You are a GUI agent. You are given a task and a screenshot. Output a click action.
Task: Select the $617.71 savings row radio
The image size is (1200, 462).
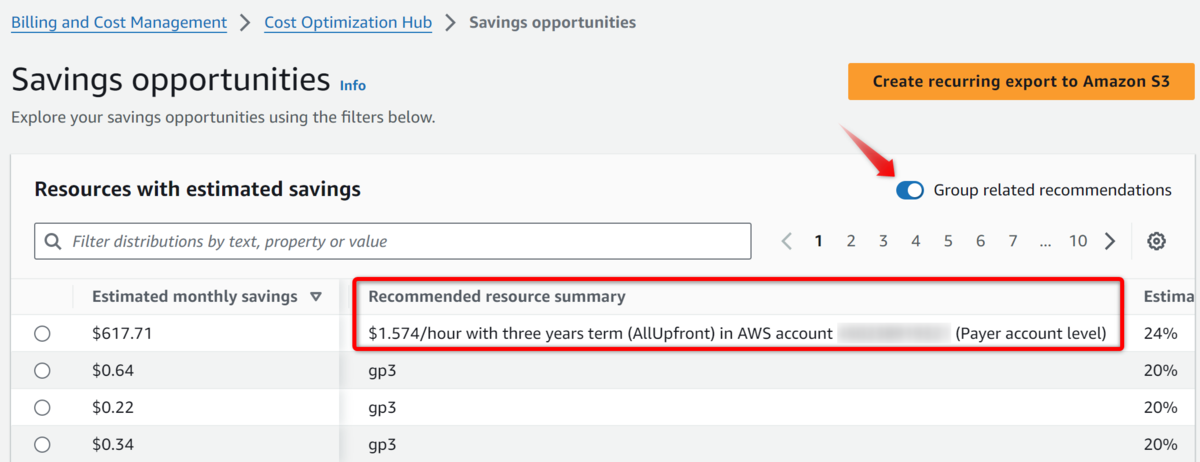[42, 334]
